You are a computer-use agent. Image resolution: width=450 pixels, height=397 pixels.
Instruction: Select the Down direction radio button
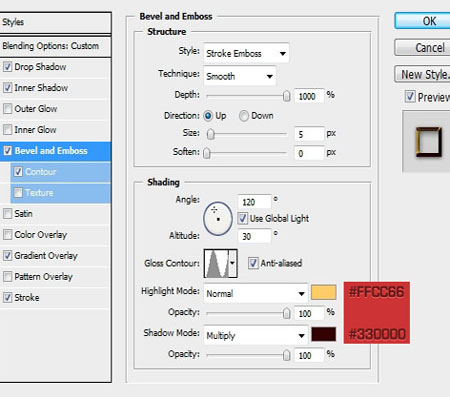point(244,116)
